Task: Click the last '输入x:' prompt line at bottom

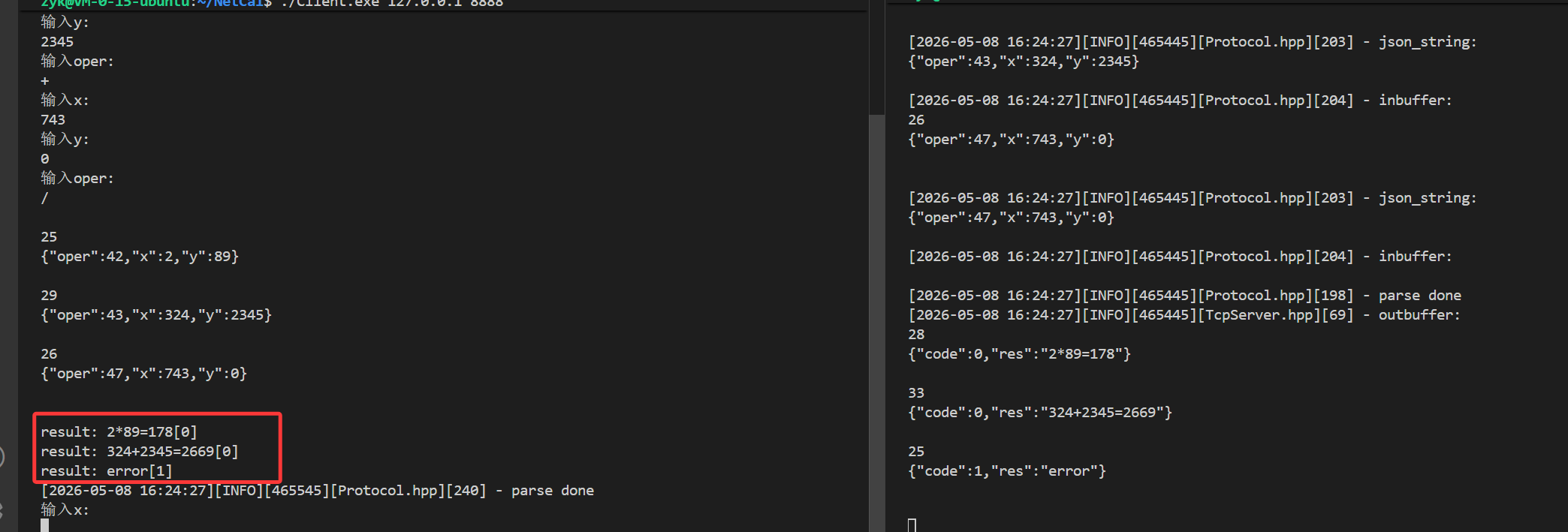Action: tap(65, 510)
